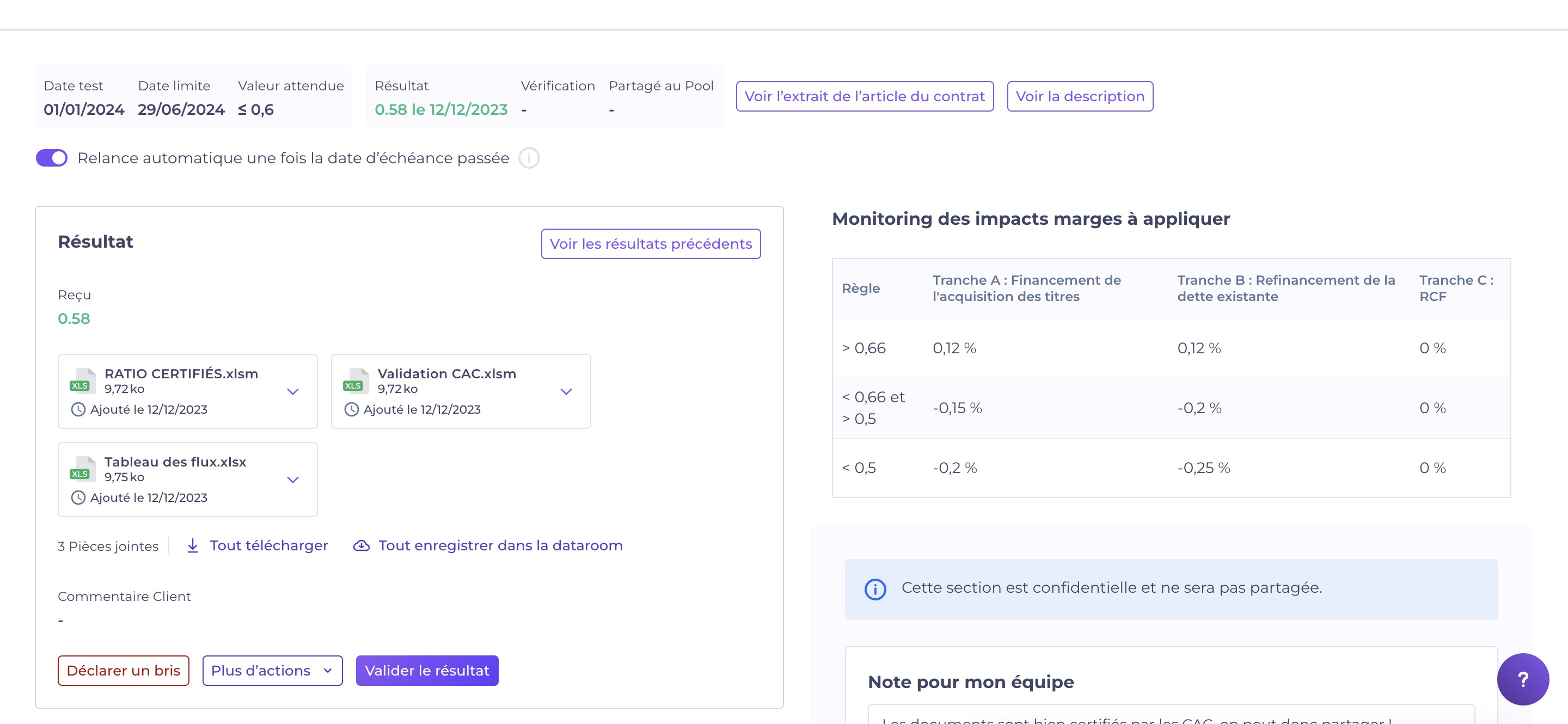The width and height of the screenshot is (1568, 724).
Task: Expand the Validation CAC.xlsm file chevron
Action: [x=566, y=392]
